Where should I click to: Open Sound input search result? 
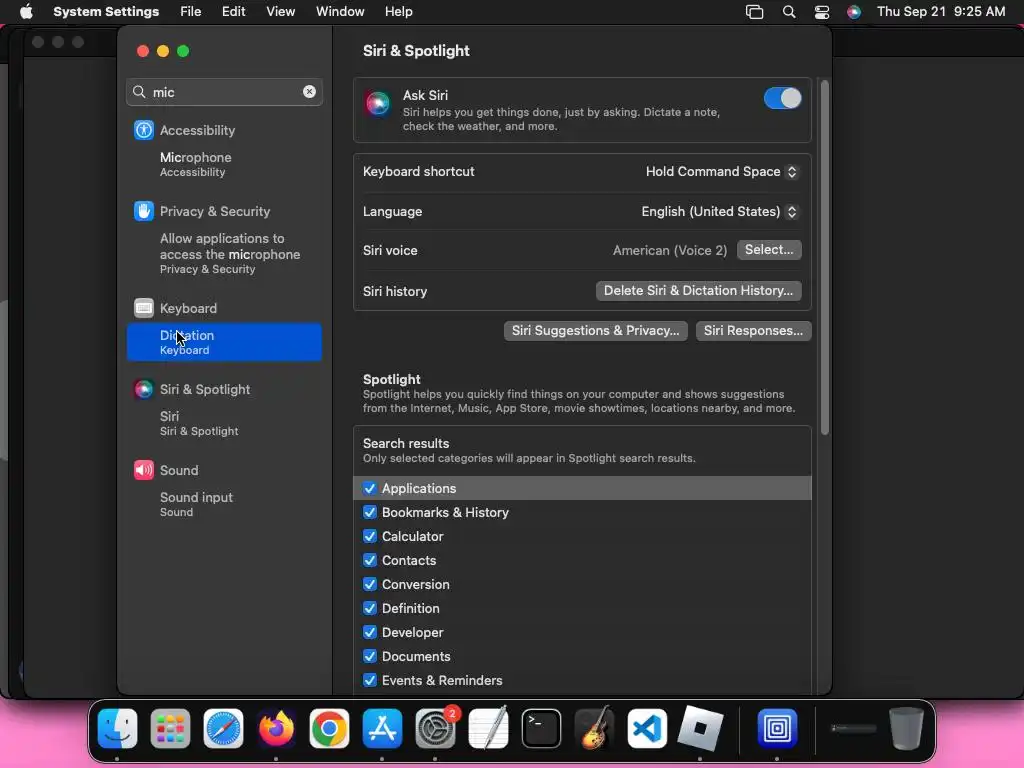(224, 504)
